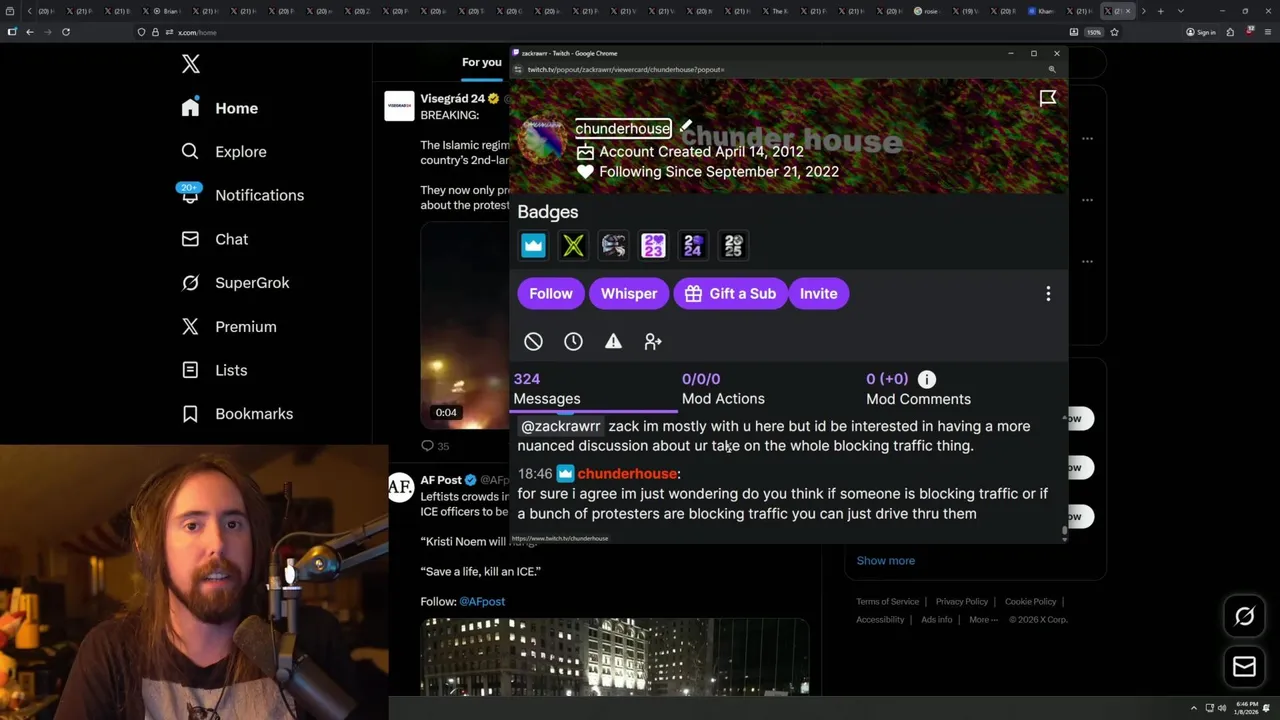Click chunderhouse name in the 18:46 message
The height and width of the screenshot is (720, 1280).
pos(627,473)
